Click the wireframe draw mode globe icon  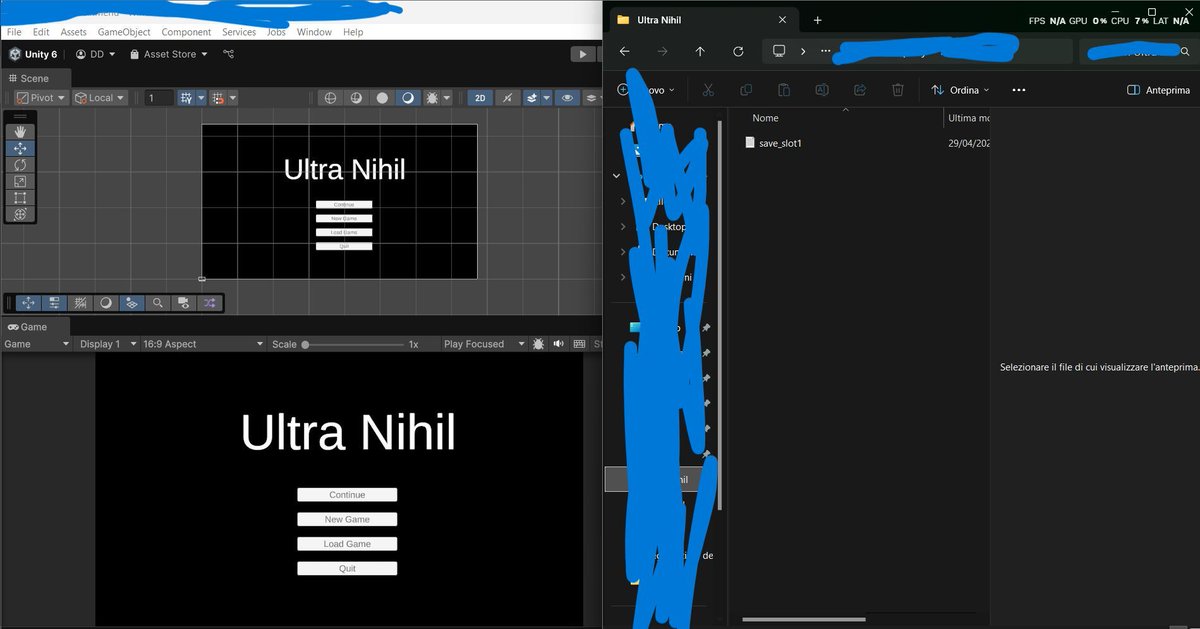coord(331,98)
